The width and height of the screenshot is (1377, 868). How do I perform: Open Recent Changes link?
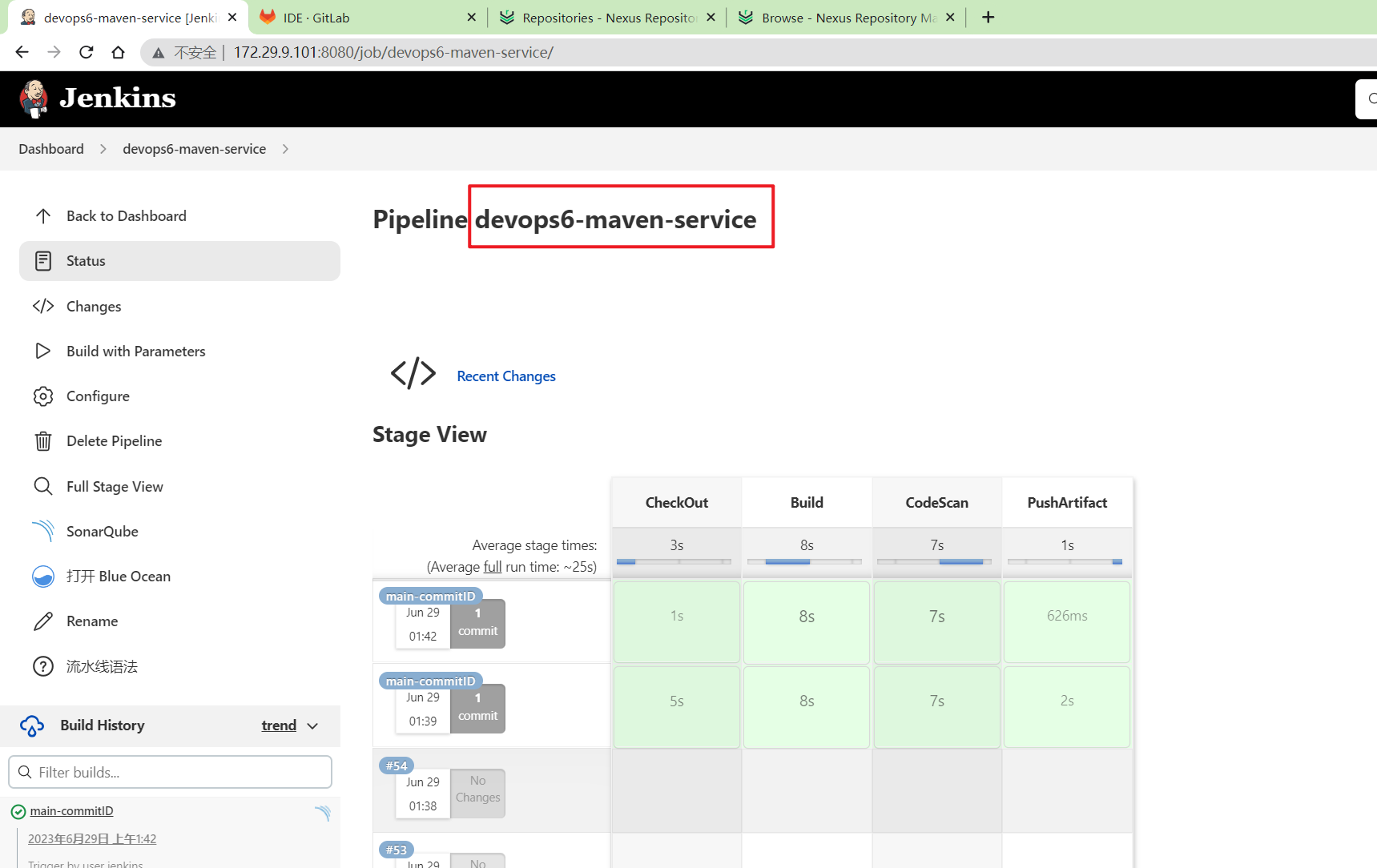pos(506,376)
